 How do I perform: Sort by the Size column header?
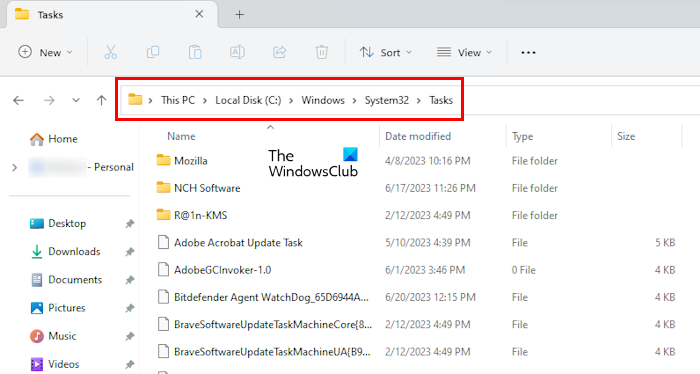pyautogui.click(x=626, y=136)
